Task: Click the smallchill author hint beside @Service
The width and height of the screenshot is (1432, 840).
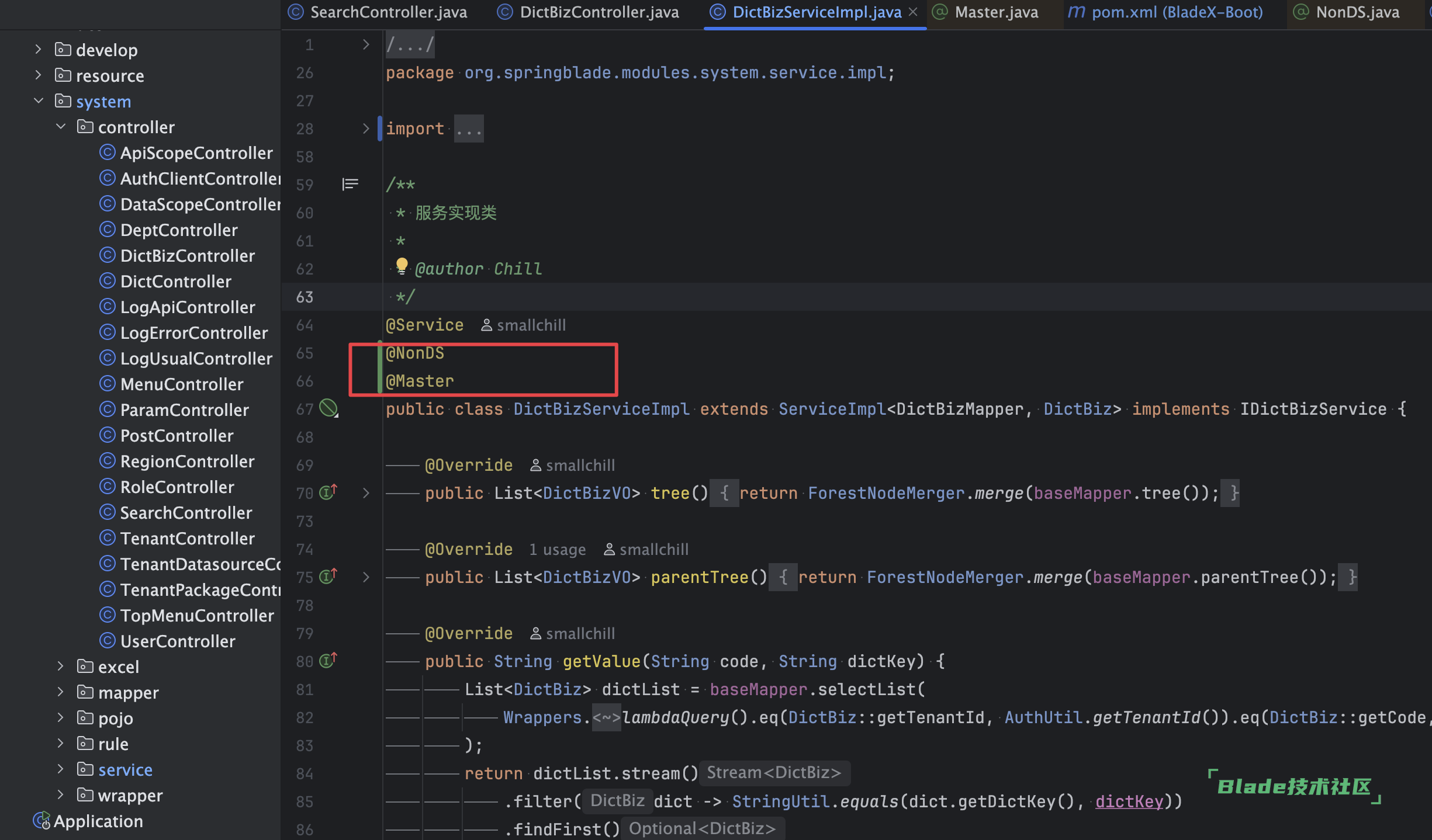Action: coord(524,325)
